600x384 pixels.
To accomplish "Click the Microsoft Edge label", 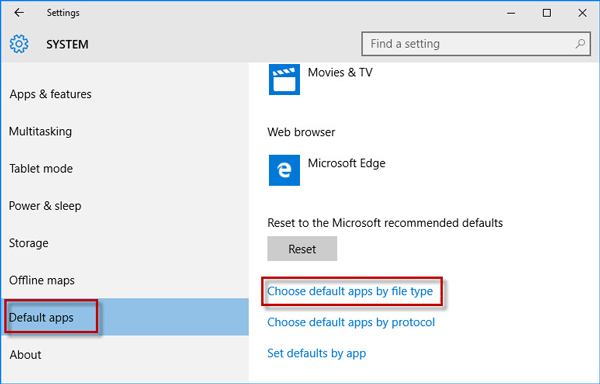I will (347, 163).
